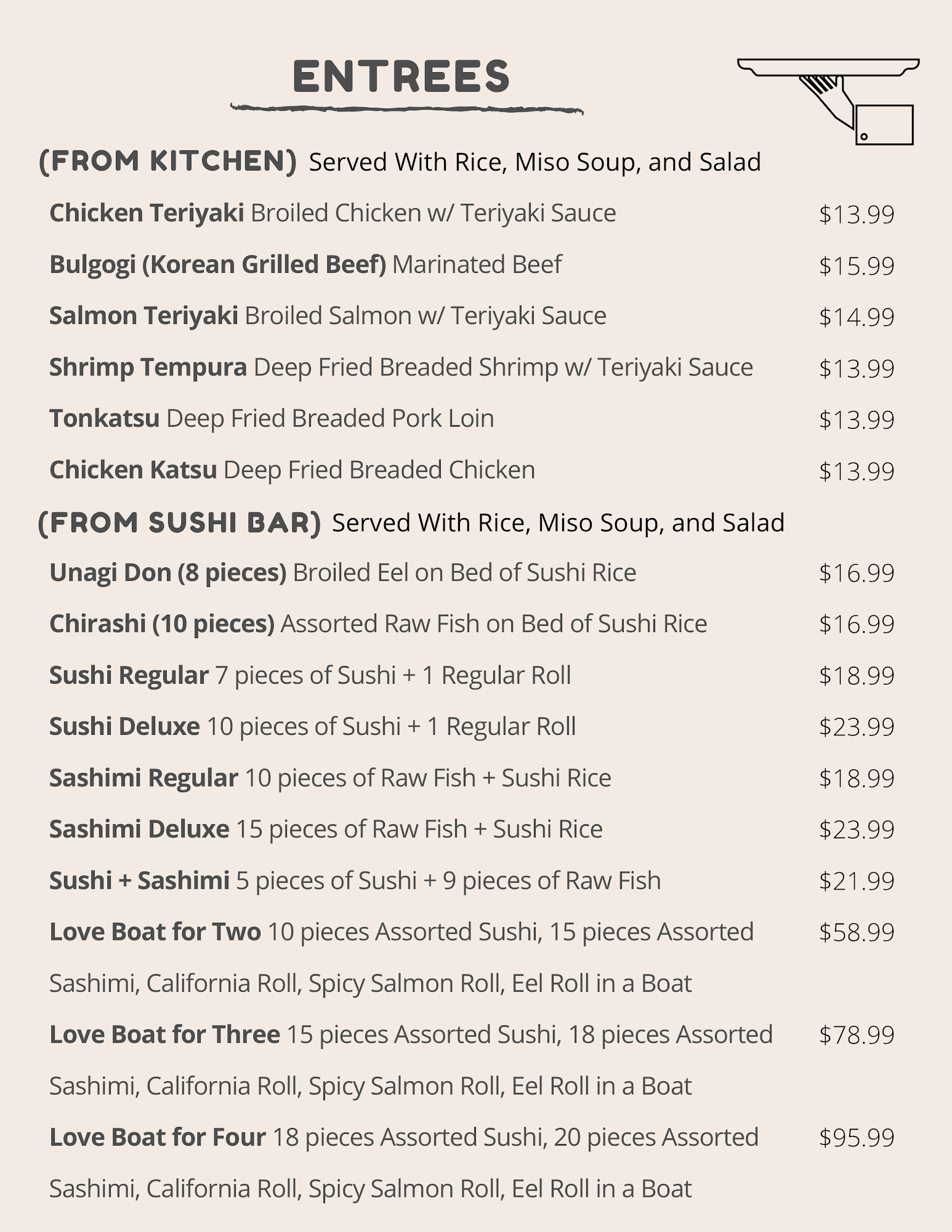Select the Sushi + Sashimi combo
This screenshot has height=1232, width=952.
point(139,881)
